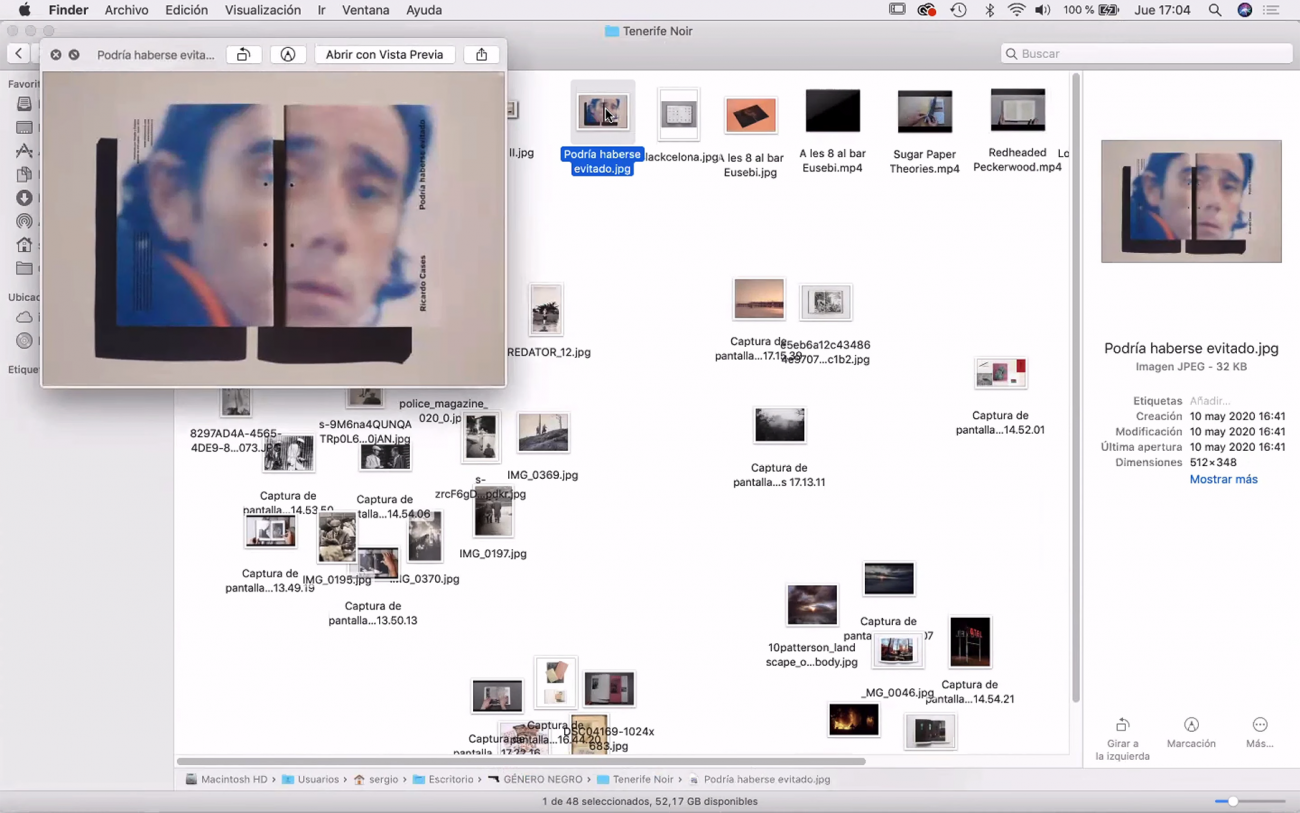
Task: Click Abrir con Vista Previa button
Action: click(384, 55)
